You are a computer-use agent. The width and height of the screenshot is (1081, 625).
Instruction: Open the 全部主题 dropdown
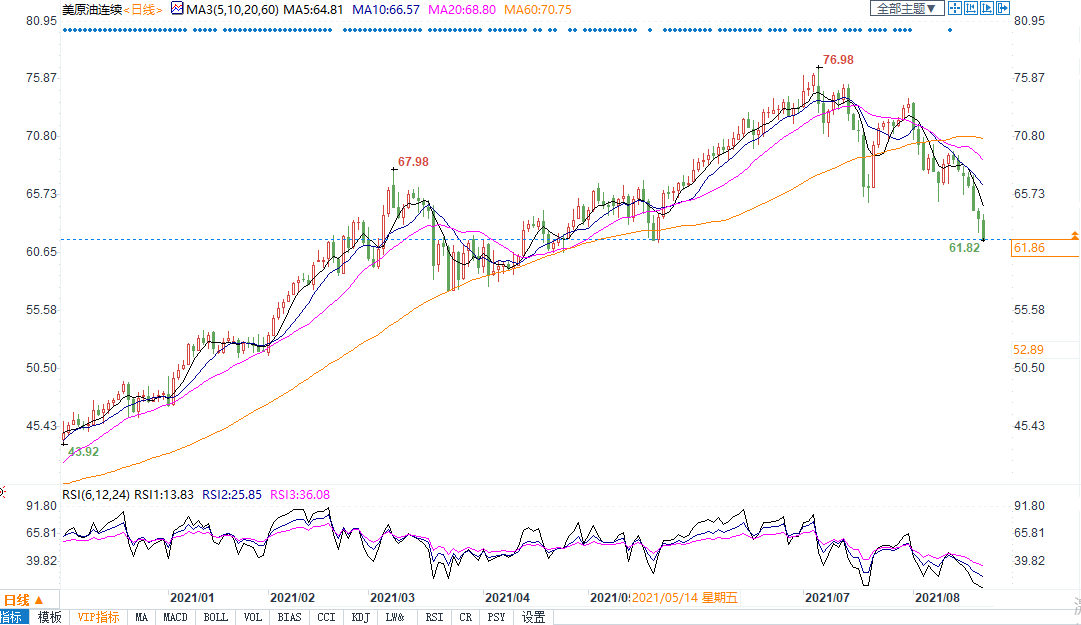tap(906, 9)
